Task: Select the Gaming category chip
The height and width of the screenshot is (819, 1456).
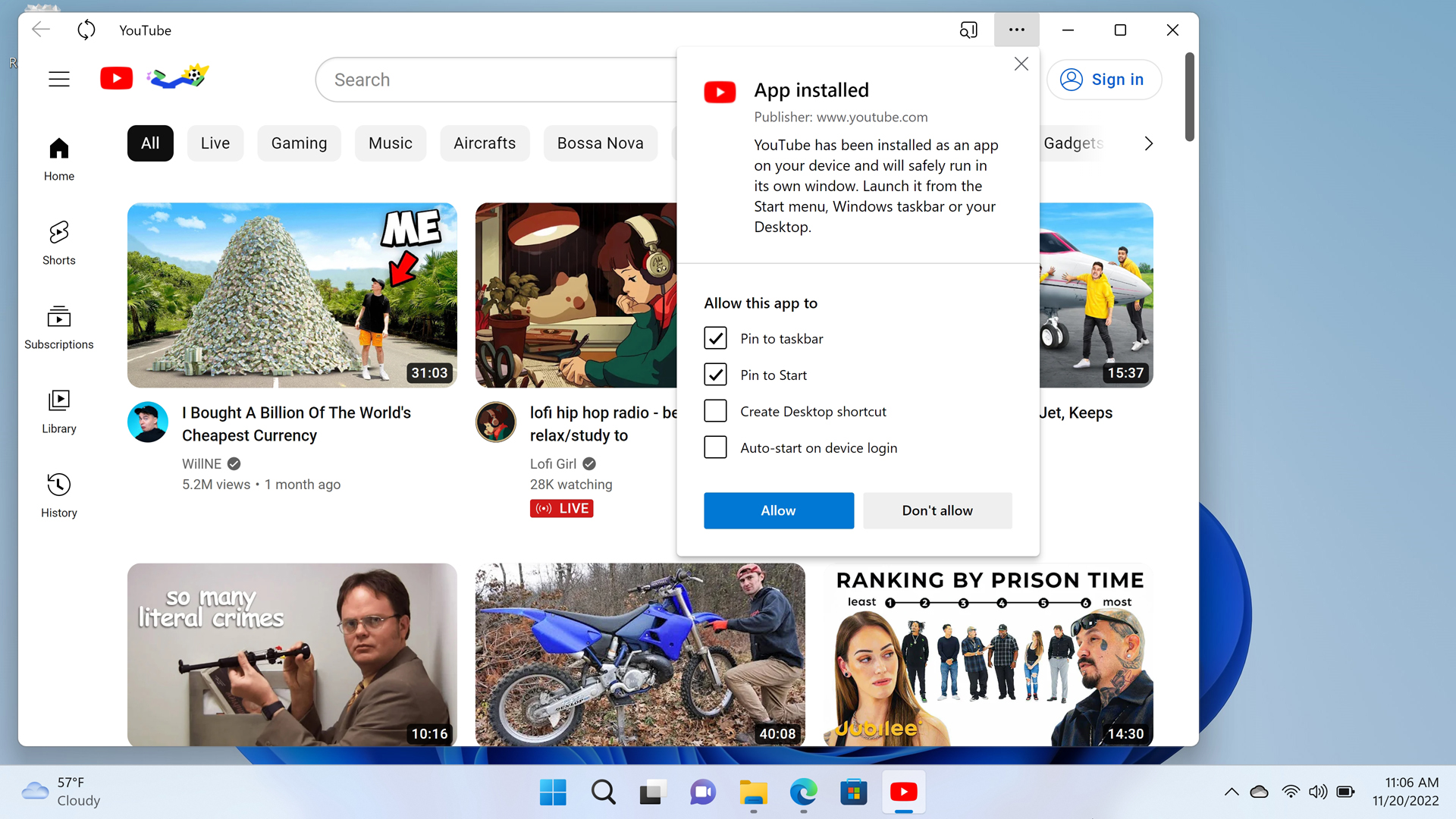Action: click(299, 143)
